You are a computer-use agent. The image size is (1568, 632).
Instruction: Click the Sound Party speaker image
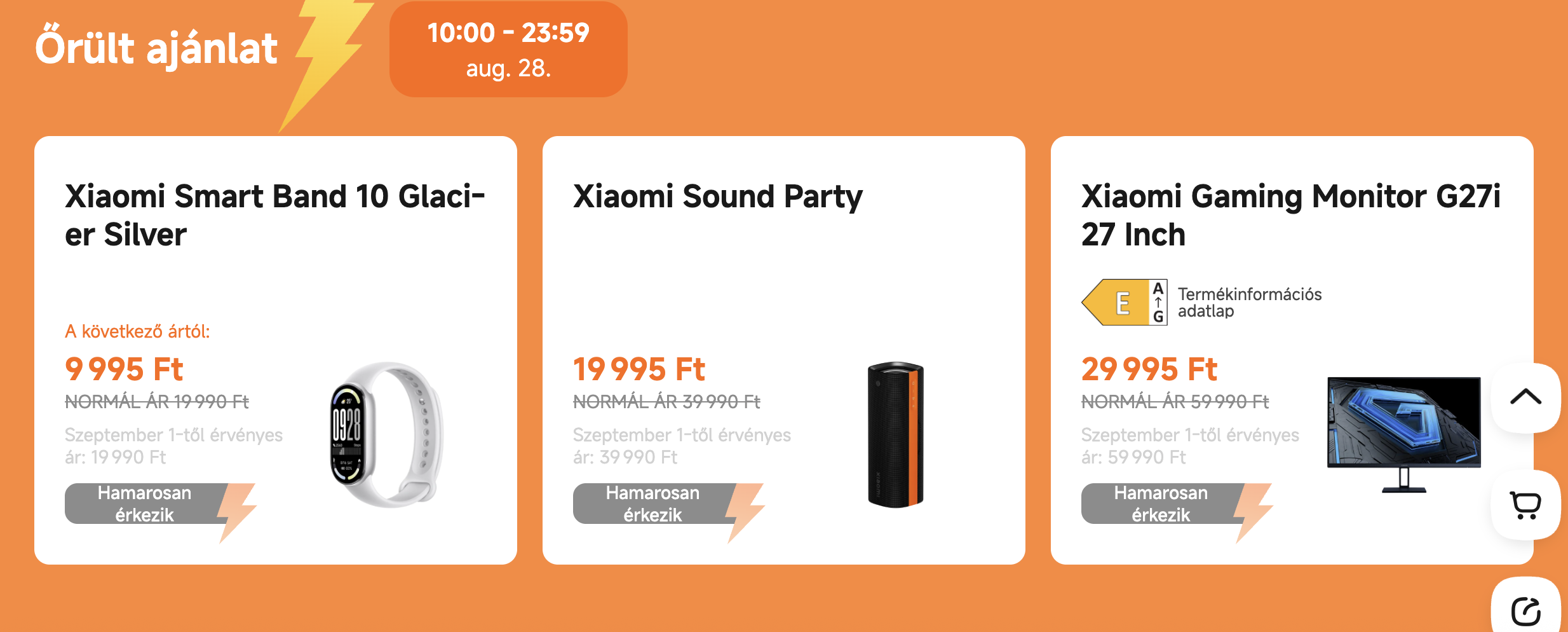(896, 435)
